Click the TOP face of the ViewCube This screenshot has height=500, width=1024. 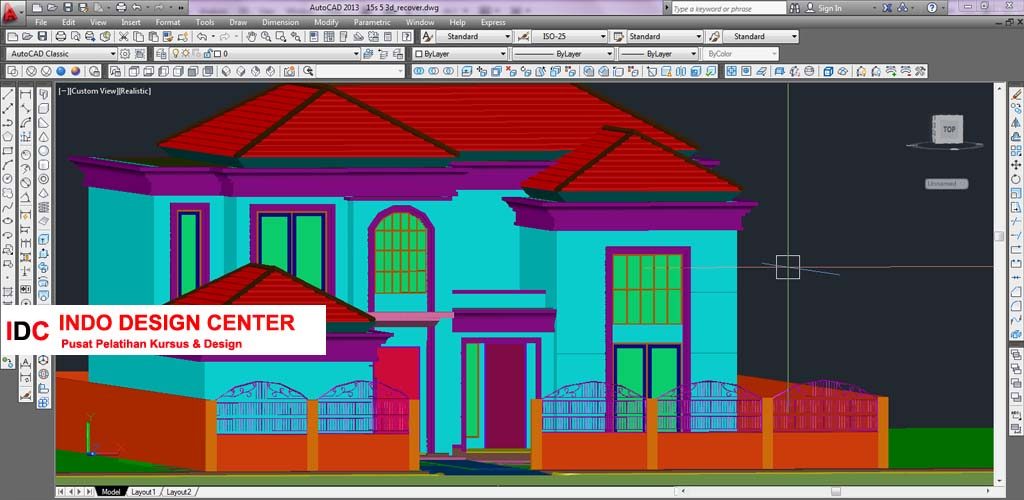[x=948, y=129]
